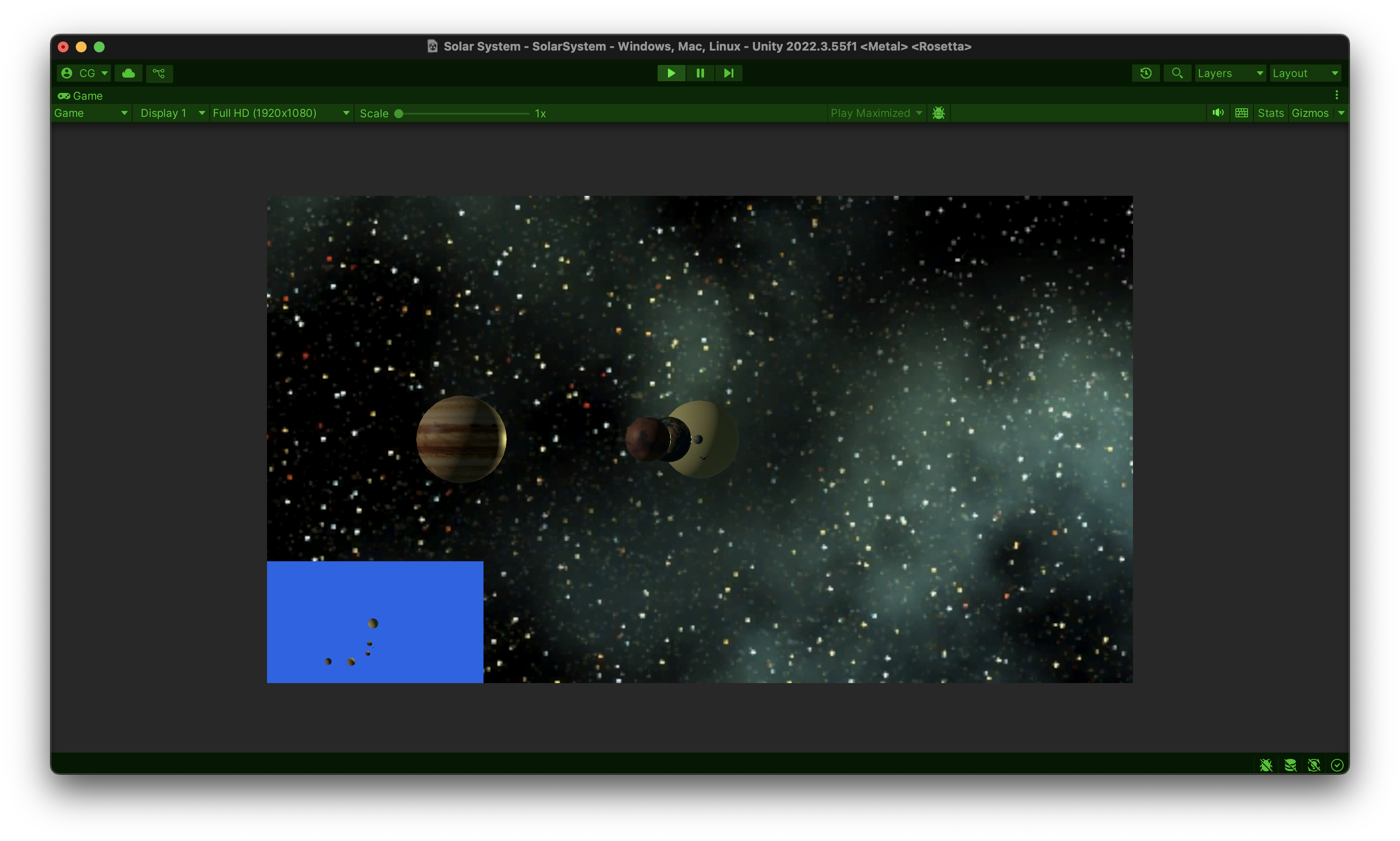Open the Game view options kebab menu
1400x841 pixels.
(1336, 95)
